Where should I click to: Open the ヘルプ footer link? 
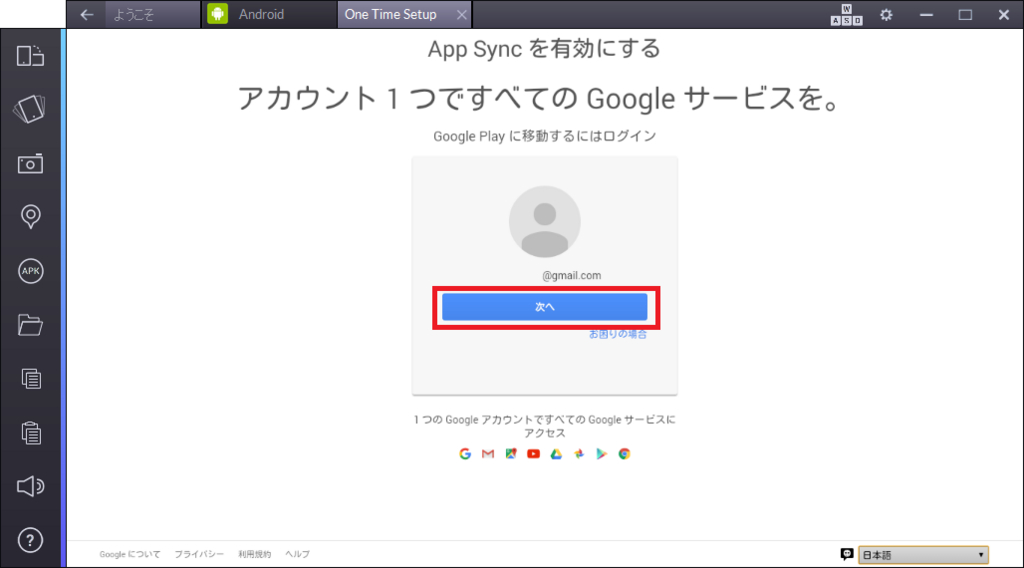click(x=297, y=554)
